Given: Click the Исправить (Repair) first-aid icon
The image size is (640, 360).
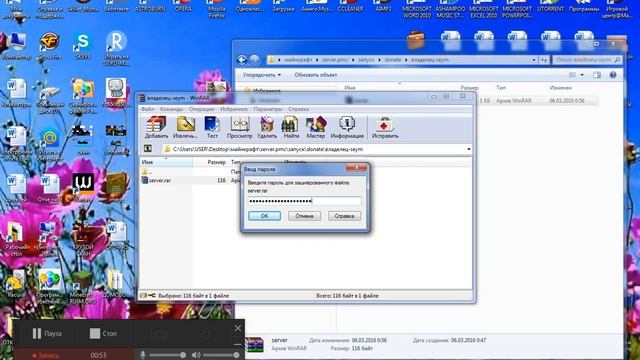Looking at the screenshot, I should (385, 127).
